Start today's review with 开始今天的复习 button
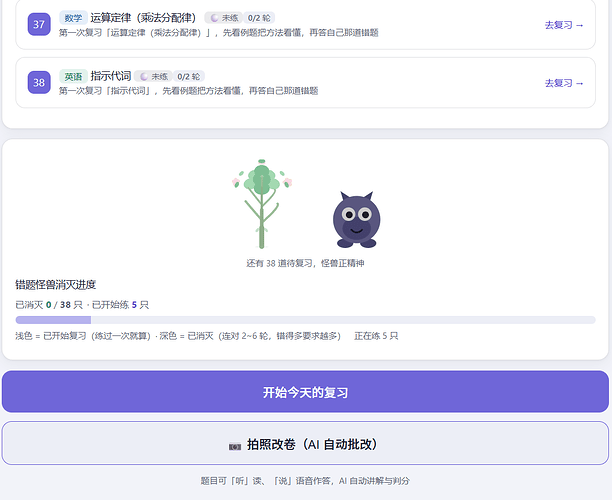612x500 pixels. pos(305,391)
